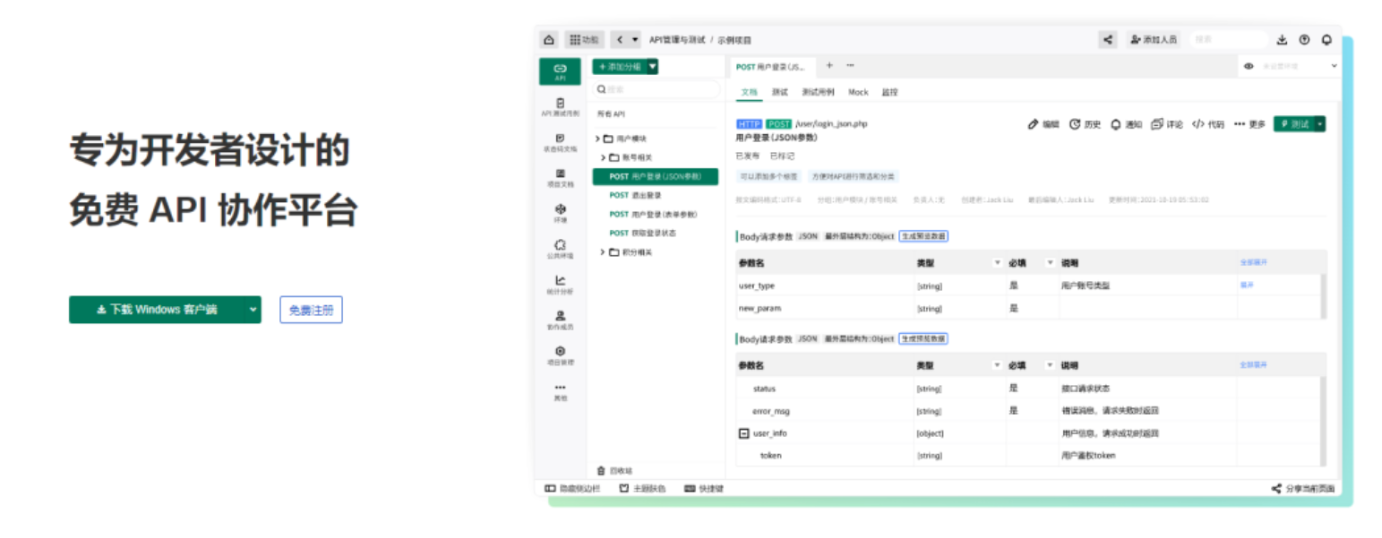This screenshot has height=538, width=1382.
Task: Click the home icon in the top bar
Action: pyautogui.click(x=548, y=40)
